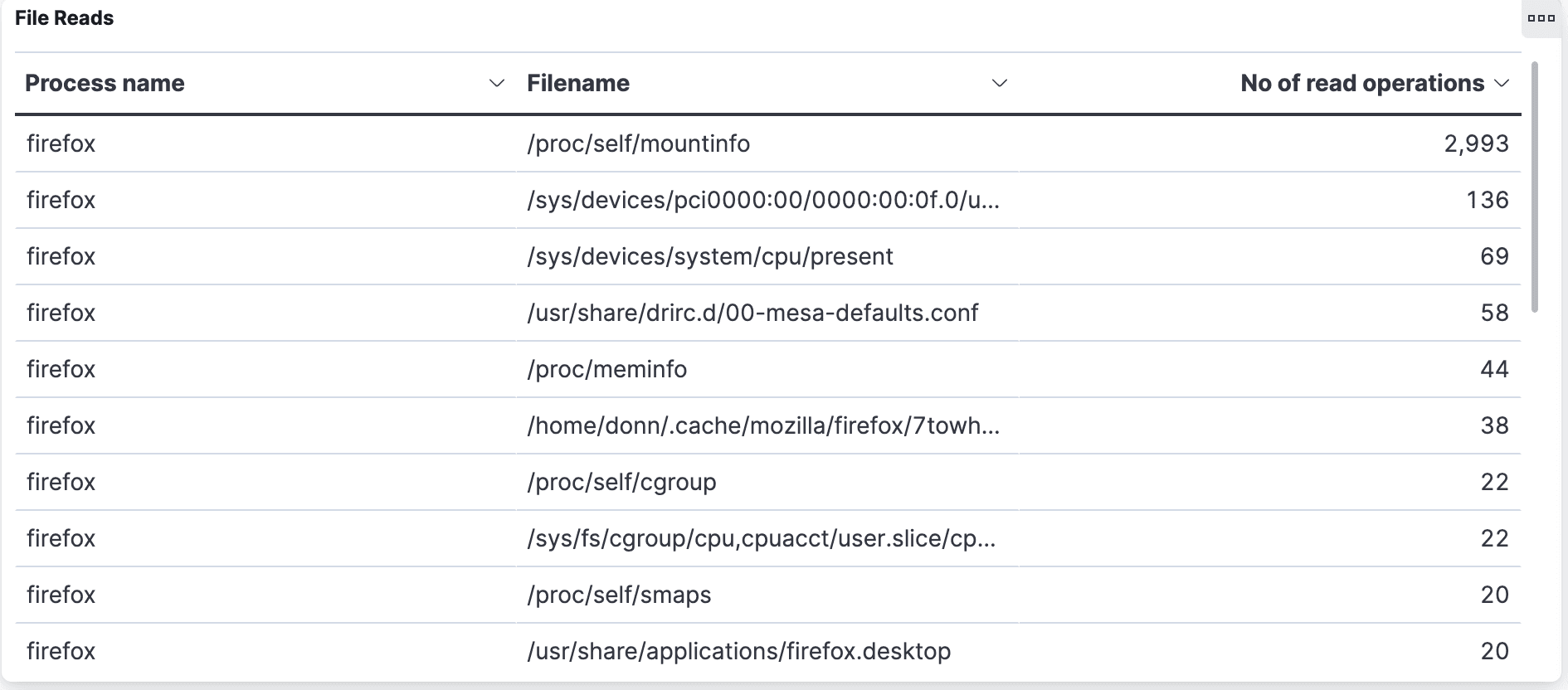Click the firefox.desktop filename cell
This screenshot has height=690, width=1568.
click(738, 651)
